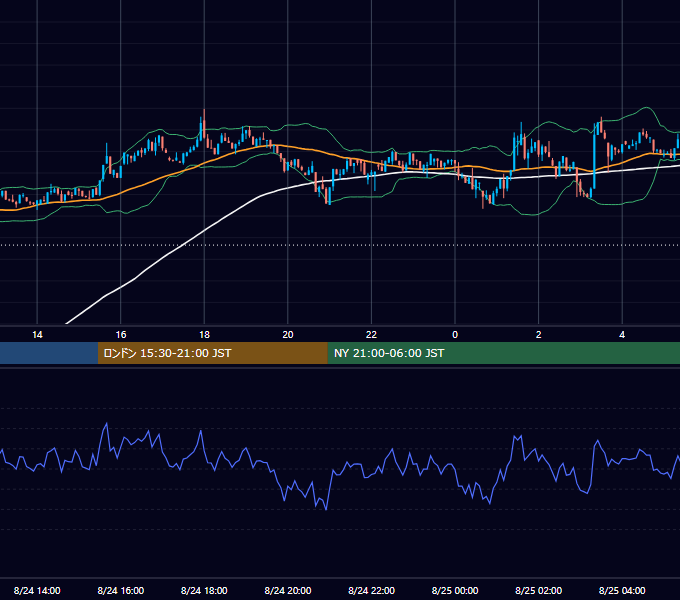Click the 8/24 22:00 date label
Image resolution: width=680 pixels, height=600 pixels.
point(371,590)
